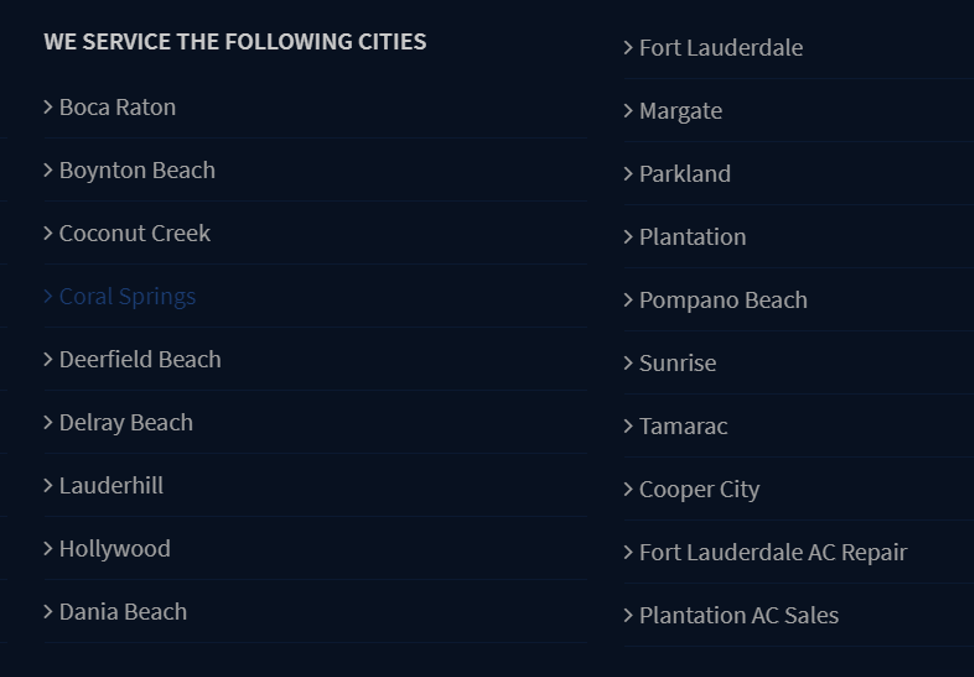Click the arrow icon before Cooper City

coord(628,489)
